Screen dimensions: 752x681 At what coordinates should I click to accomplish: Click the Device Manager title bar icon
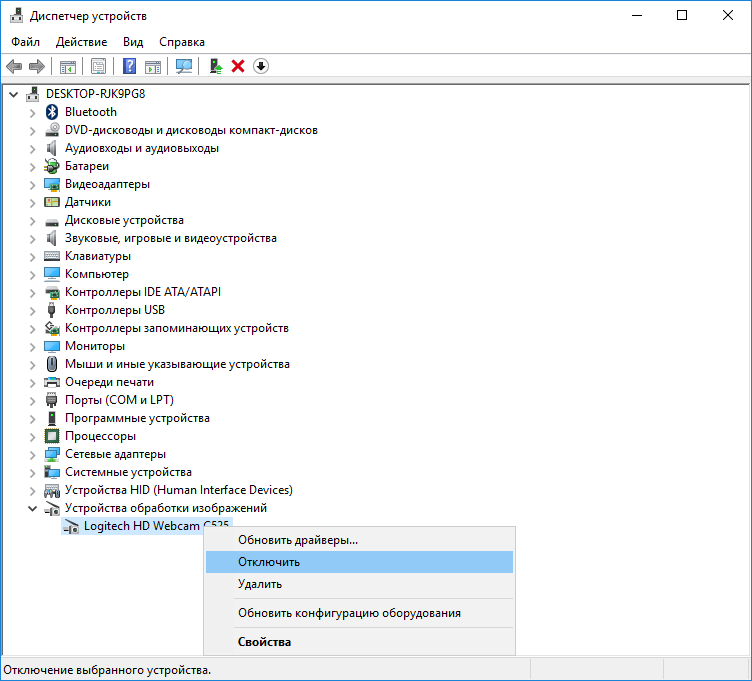pos(16,15)
